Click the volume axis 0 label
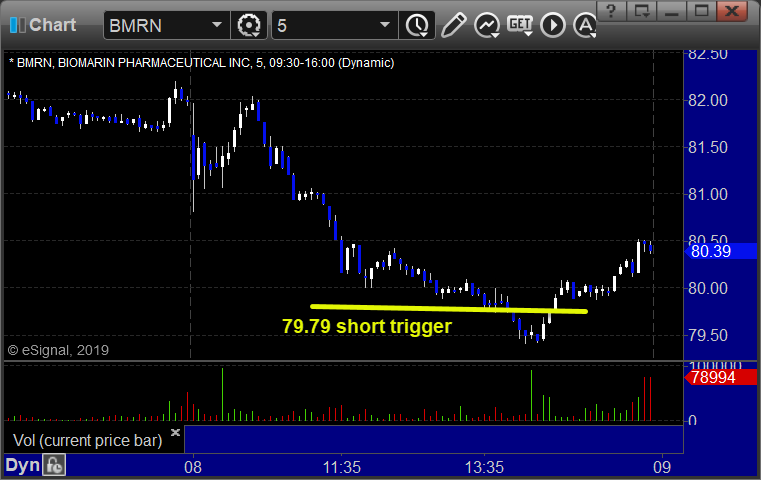Image resolution: width=761 pixels, height=480 pixels. coord(692,420)
